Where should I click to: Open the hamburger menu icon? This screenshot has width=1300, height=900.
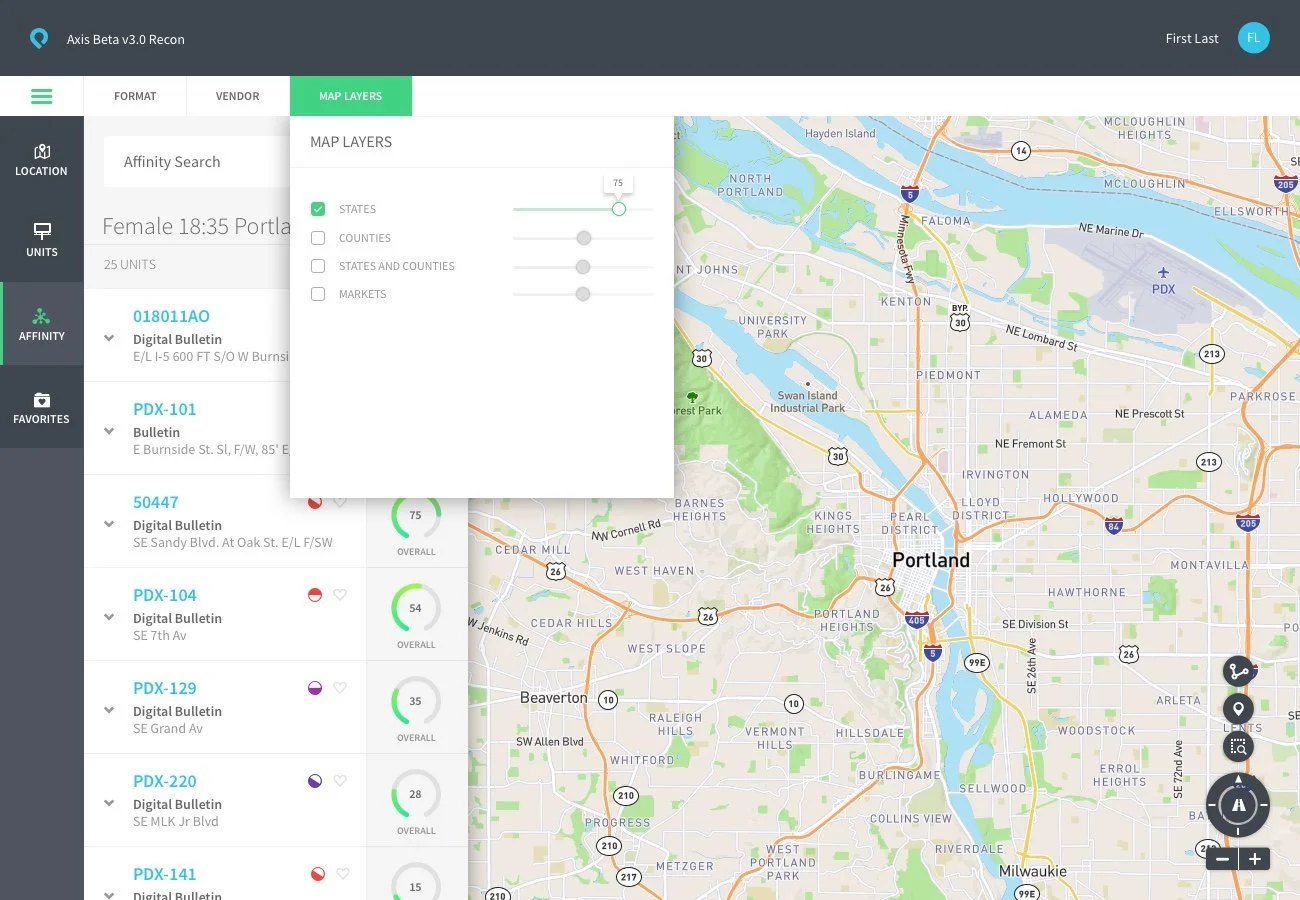click(x=41, y=96)
